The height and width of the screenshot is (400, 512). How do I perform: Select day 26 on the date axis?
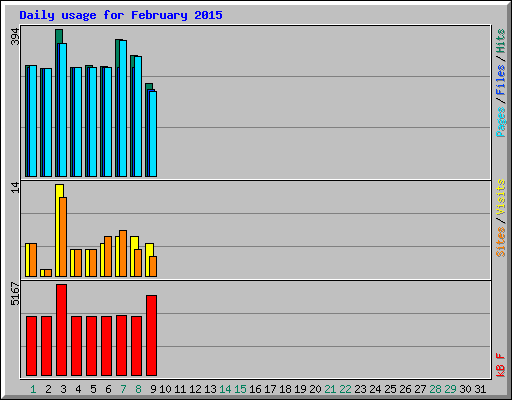point(405,389)
